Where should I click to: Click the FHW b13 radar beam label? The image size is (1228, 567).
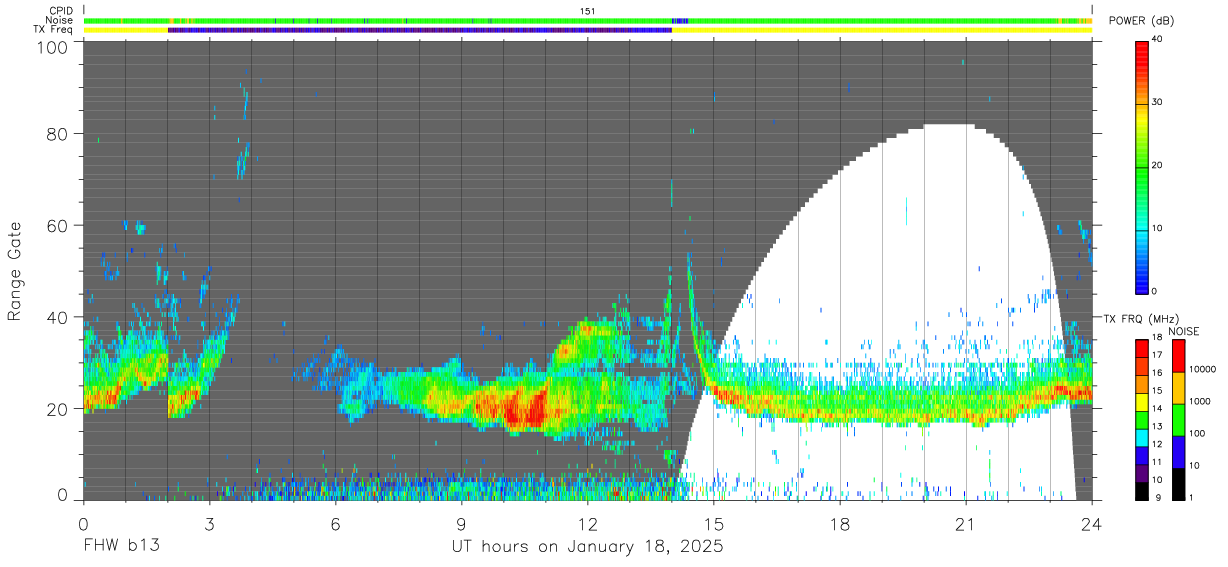(121, 547)
